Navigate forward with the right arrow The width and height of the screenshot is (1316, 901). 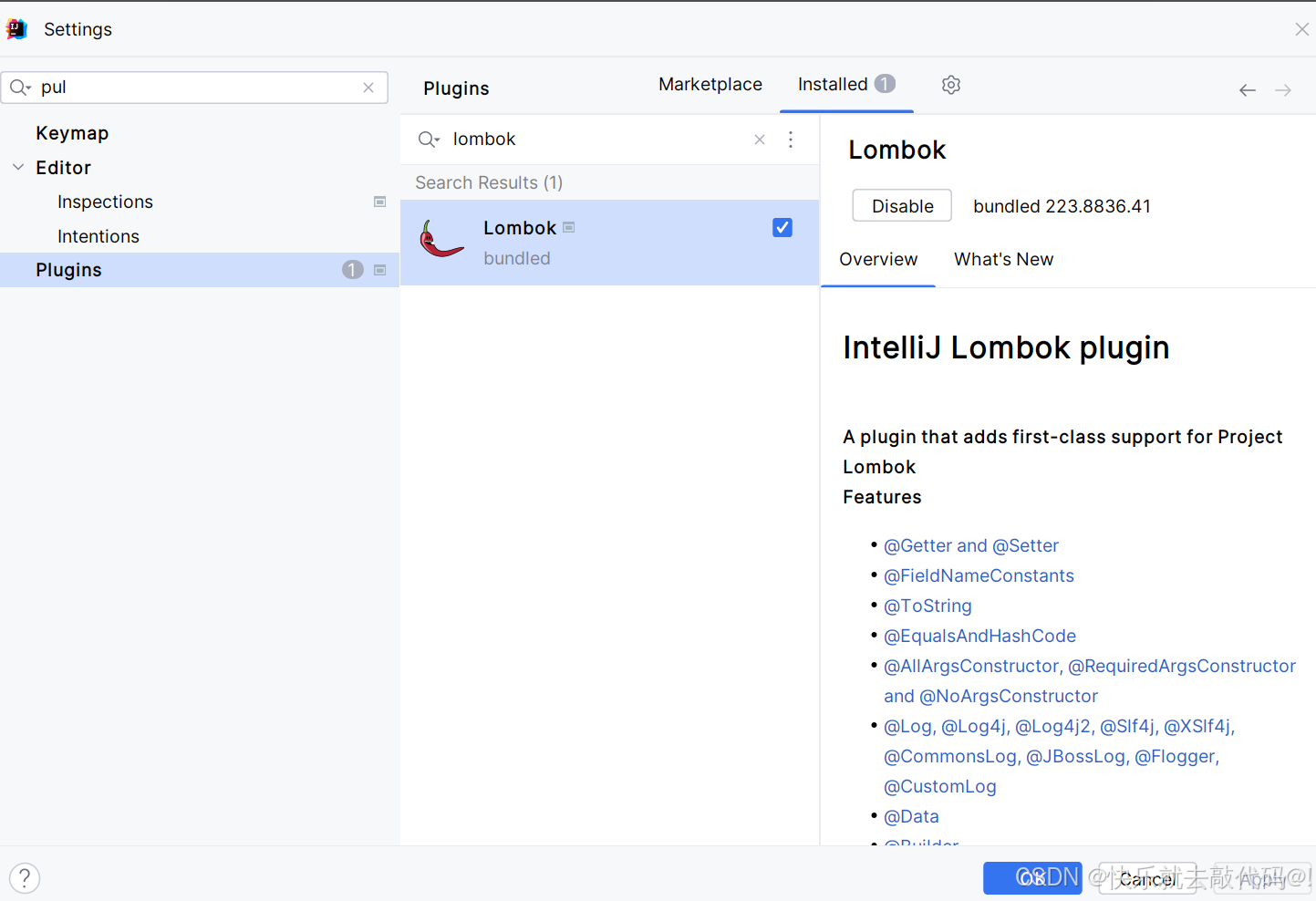pos(1283,90)
